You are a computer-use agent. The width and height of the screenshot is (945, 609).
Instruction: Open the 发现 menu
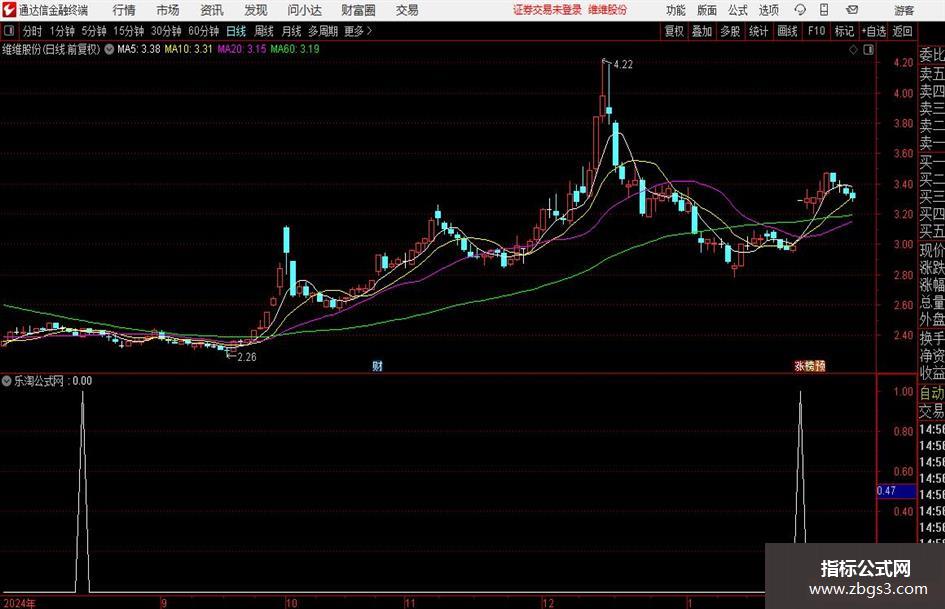point(256,10)
